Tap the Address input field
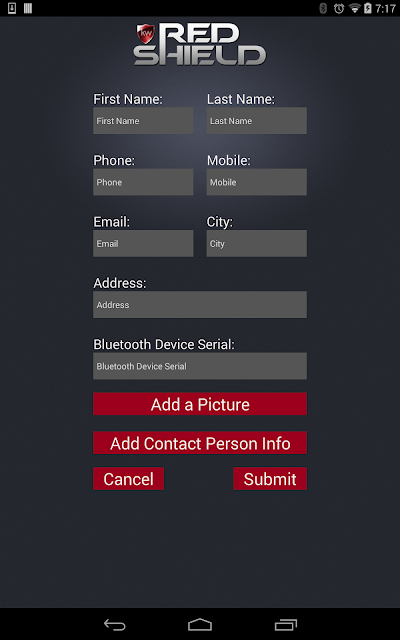Screen dimensions: 400x640 (x=200, y=304)
